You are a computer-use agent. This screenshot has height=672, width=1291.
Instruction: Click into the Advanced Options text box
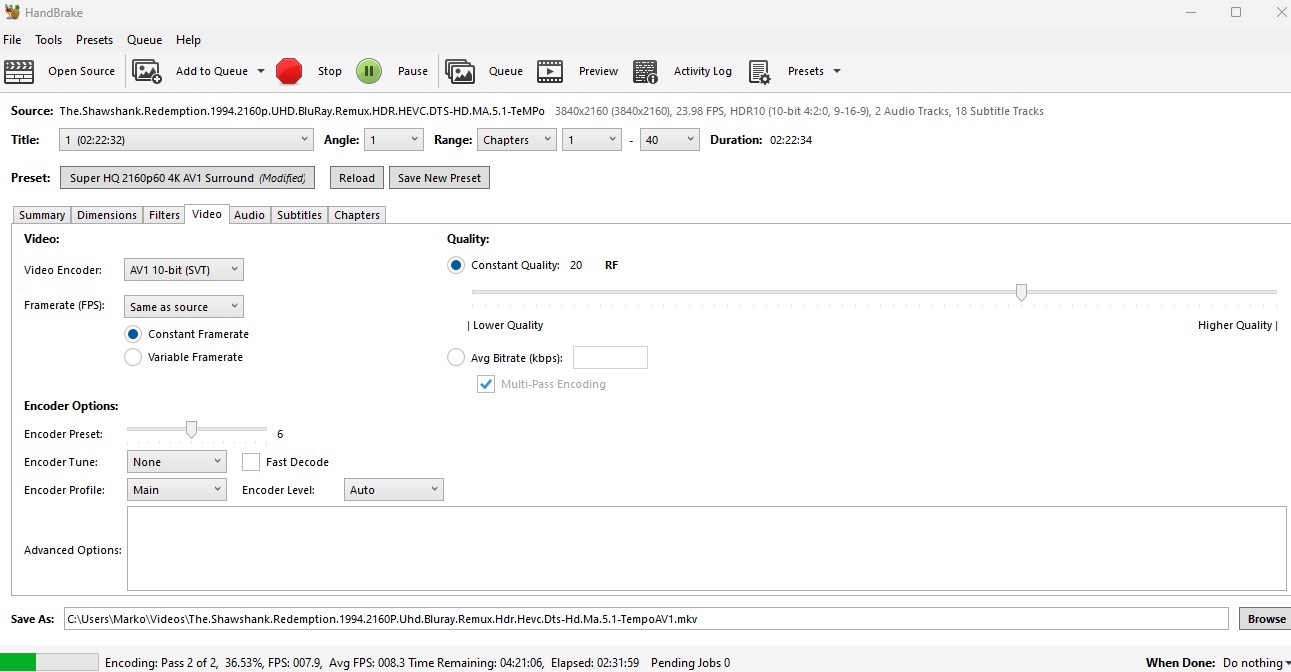point(706,548)
